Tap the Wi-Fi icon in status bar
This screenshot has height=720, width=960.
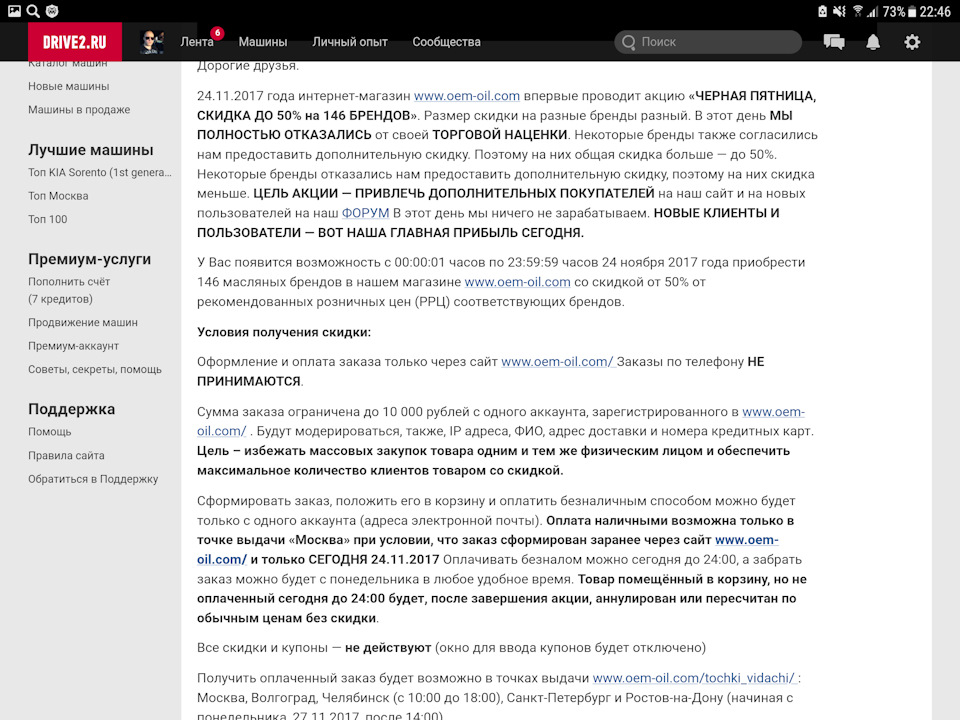pyautogui.click(x=857, y=11)
